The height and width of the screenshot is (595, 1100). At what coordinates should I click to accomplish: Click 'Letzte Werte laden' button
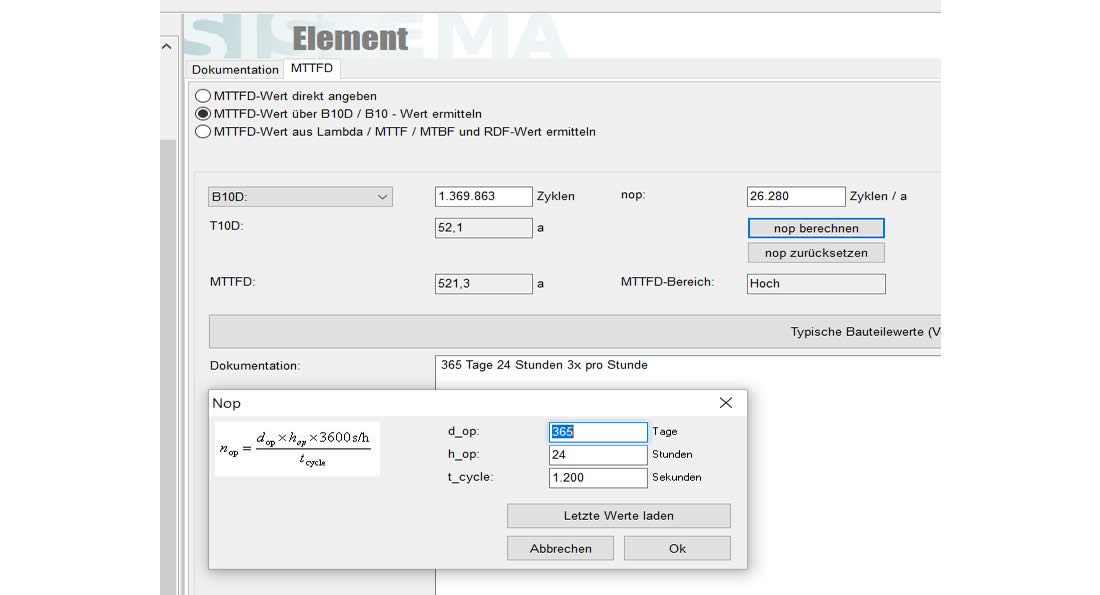pos(618,516)
